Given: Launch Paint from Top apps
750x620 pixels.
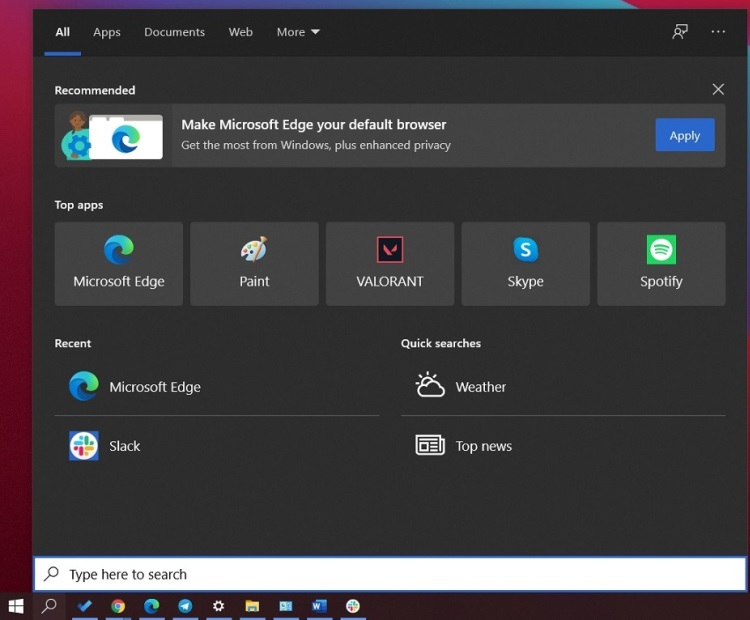Looking at the screenshot, I should 254,264.
